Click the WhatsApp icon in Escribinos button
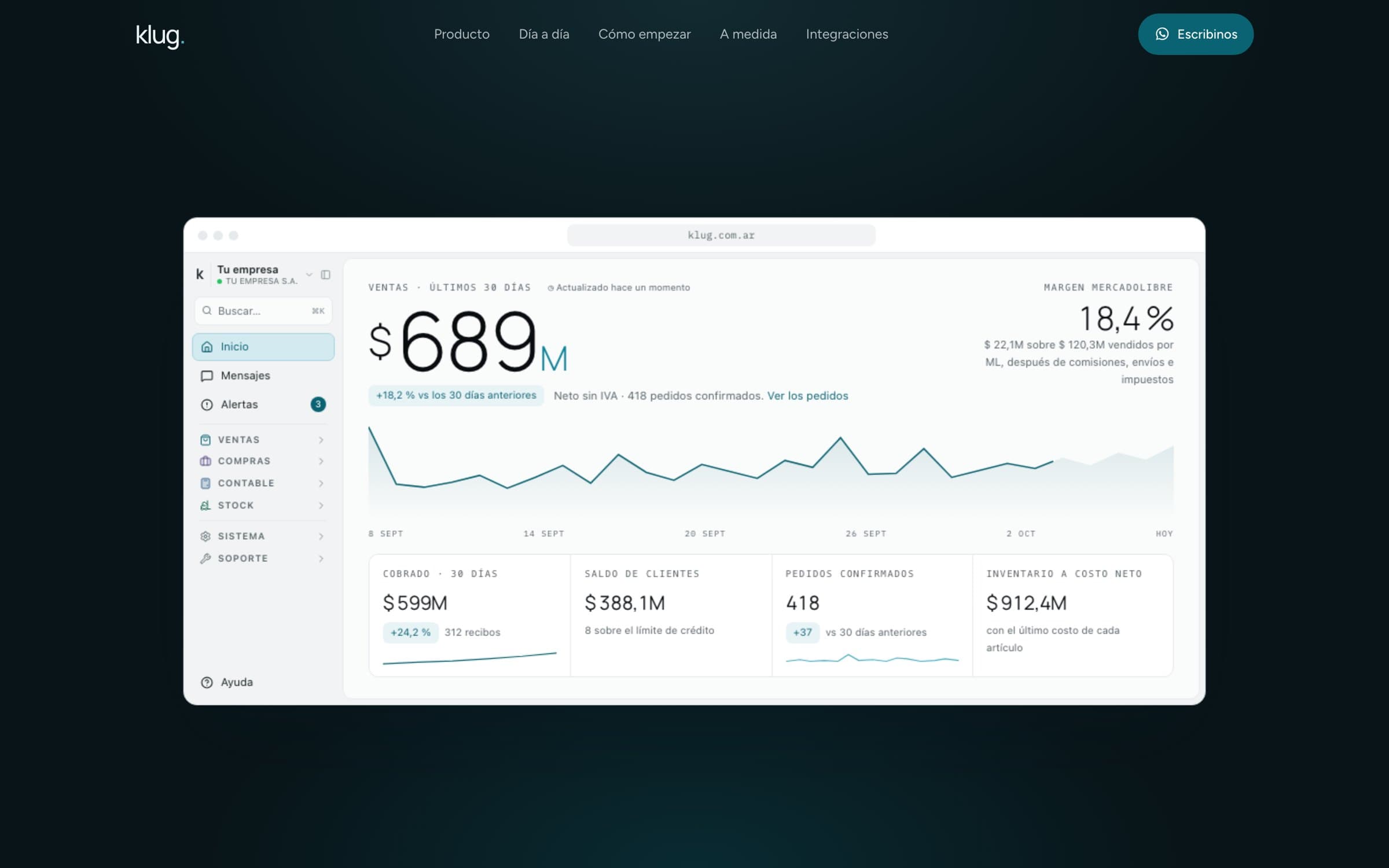Image resolution: width=1389 pixels, height=868 pixels. [1162, 34]
